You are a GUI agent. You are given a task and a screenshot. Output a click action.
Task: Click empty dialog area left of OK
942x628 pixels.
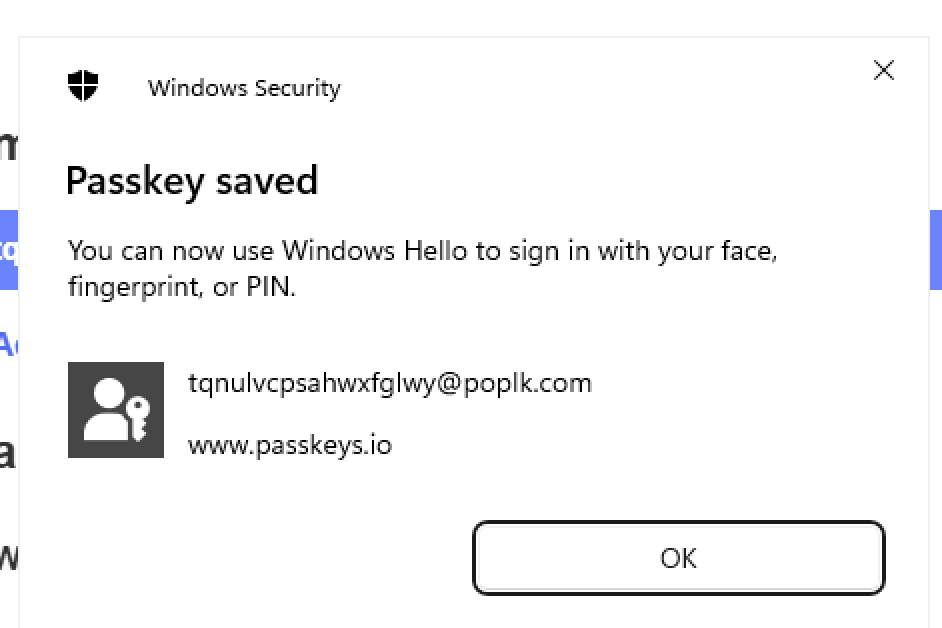tap(250, 558)
